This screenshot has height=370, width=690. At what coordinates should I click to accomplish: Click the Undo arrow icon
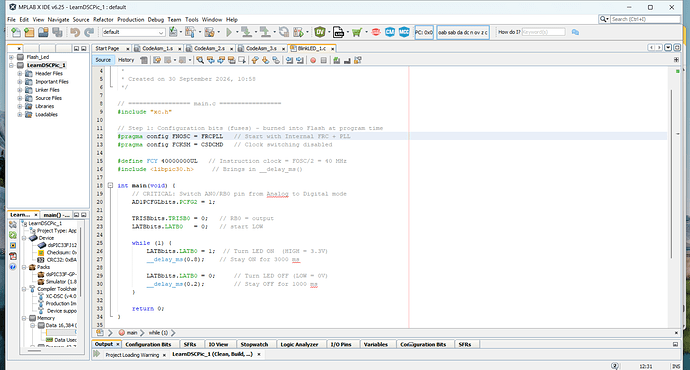(75, 32)
